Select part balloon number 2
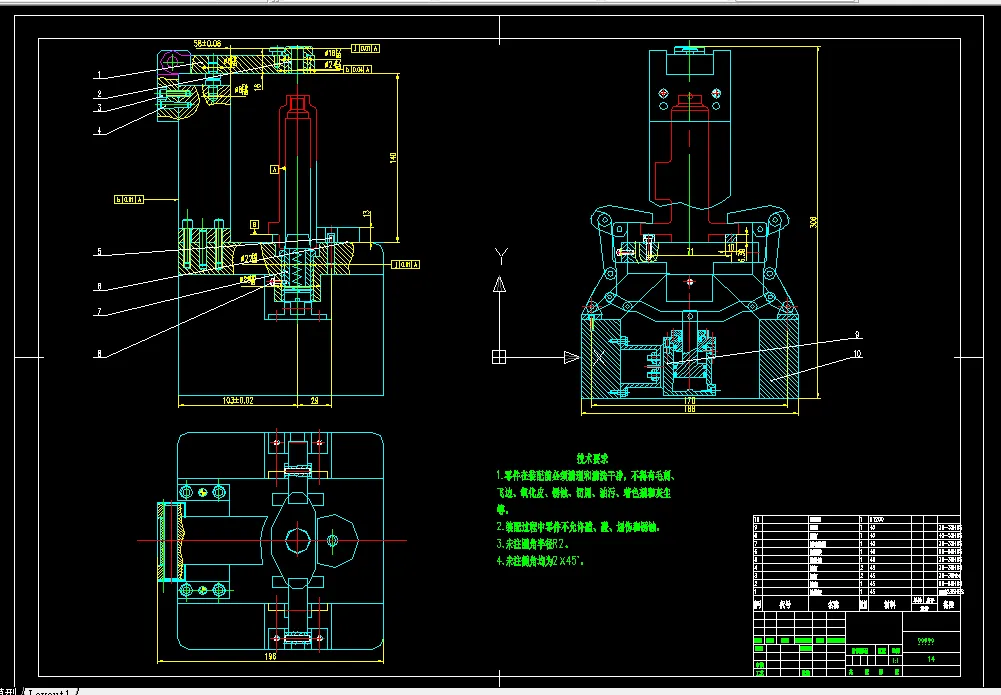The image size is (1001, 695). pyautogui.click(x=99, y=94)
